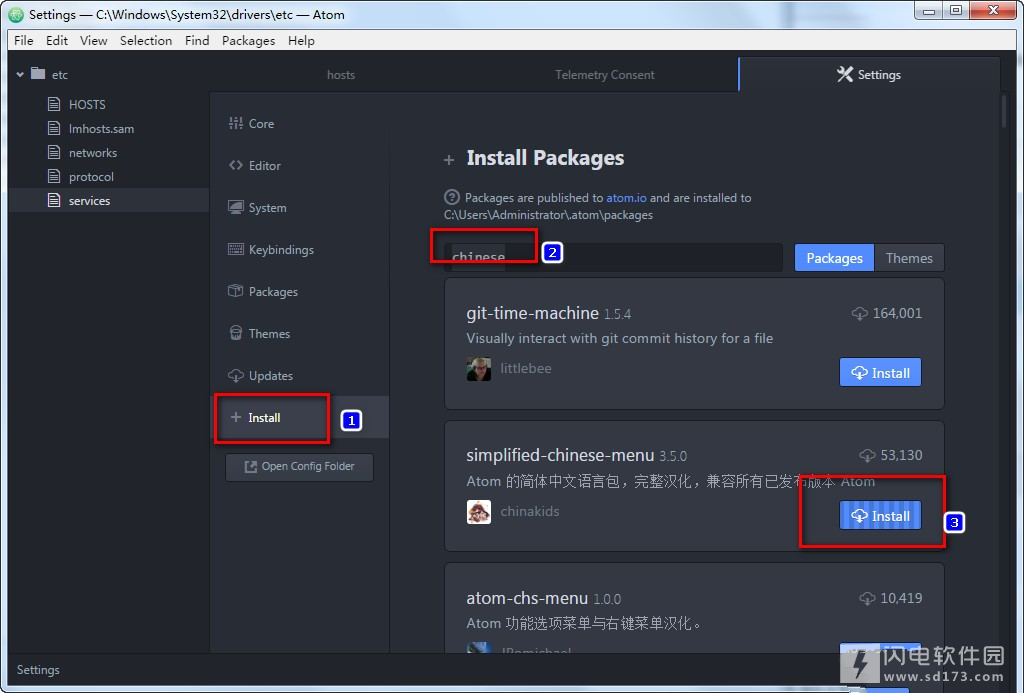
Task: Click the Settings tools icon in tab
Action: [x=844, y=74]
